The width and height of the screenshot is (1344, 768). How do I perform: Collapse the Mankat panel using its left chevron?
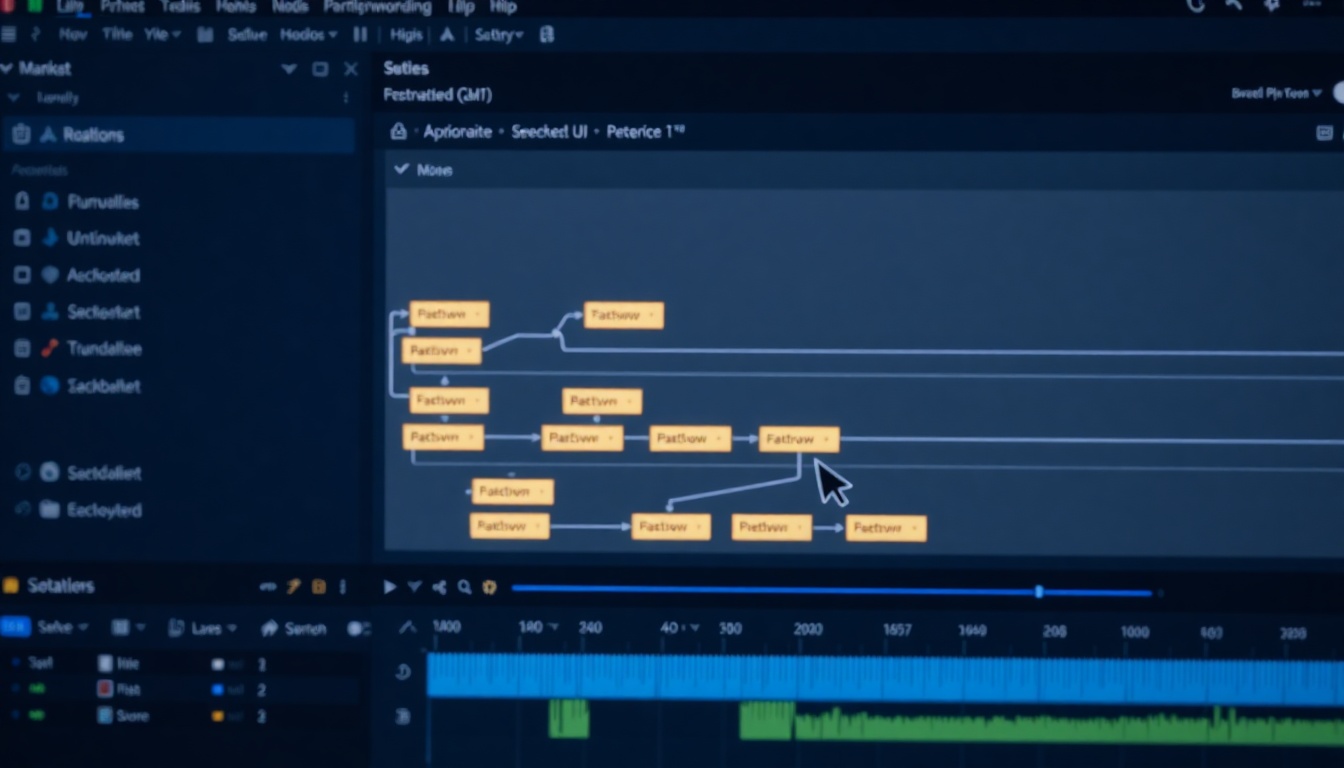7,69
